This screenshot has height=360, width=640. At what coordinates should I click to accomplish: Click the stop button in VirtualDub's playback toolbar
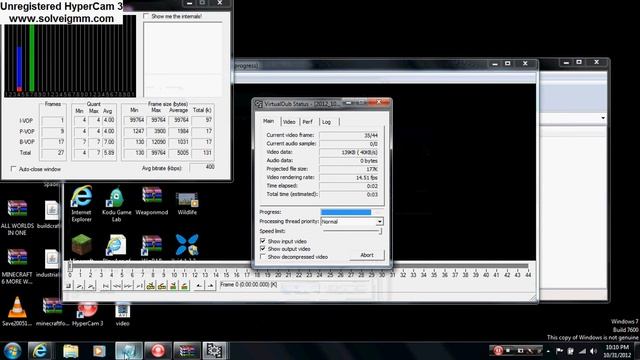click(x=69, y=286)
